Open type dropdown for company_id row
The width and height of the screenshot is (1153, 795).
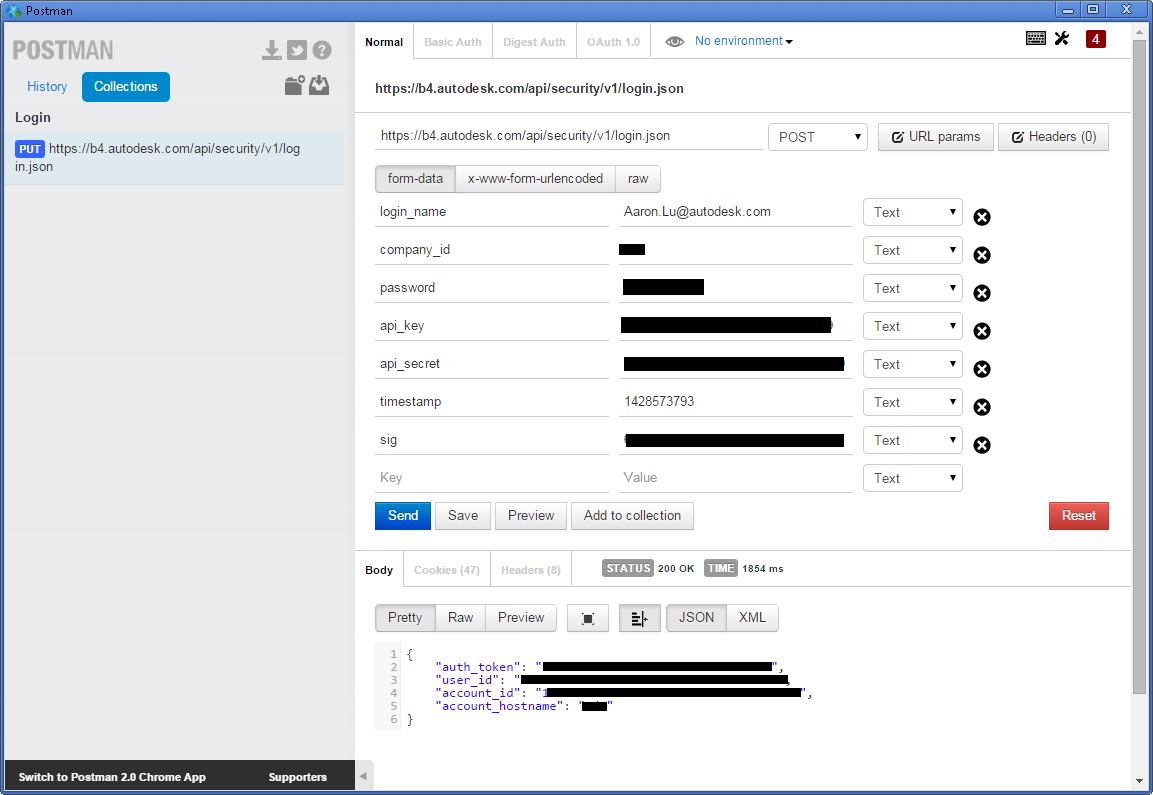coord(913,251)
